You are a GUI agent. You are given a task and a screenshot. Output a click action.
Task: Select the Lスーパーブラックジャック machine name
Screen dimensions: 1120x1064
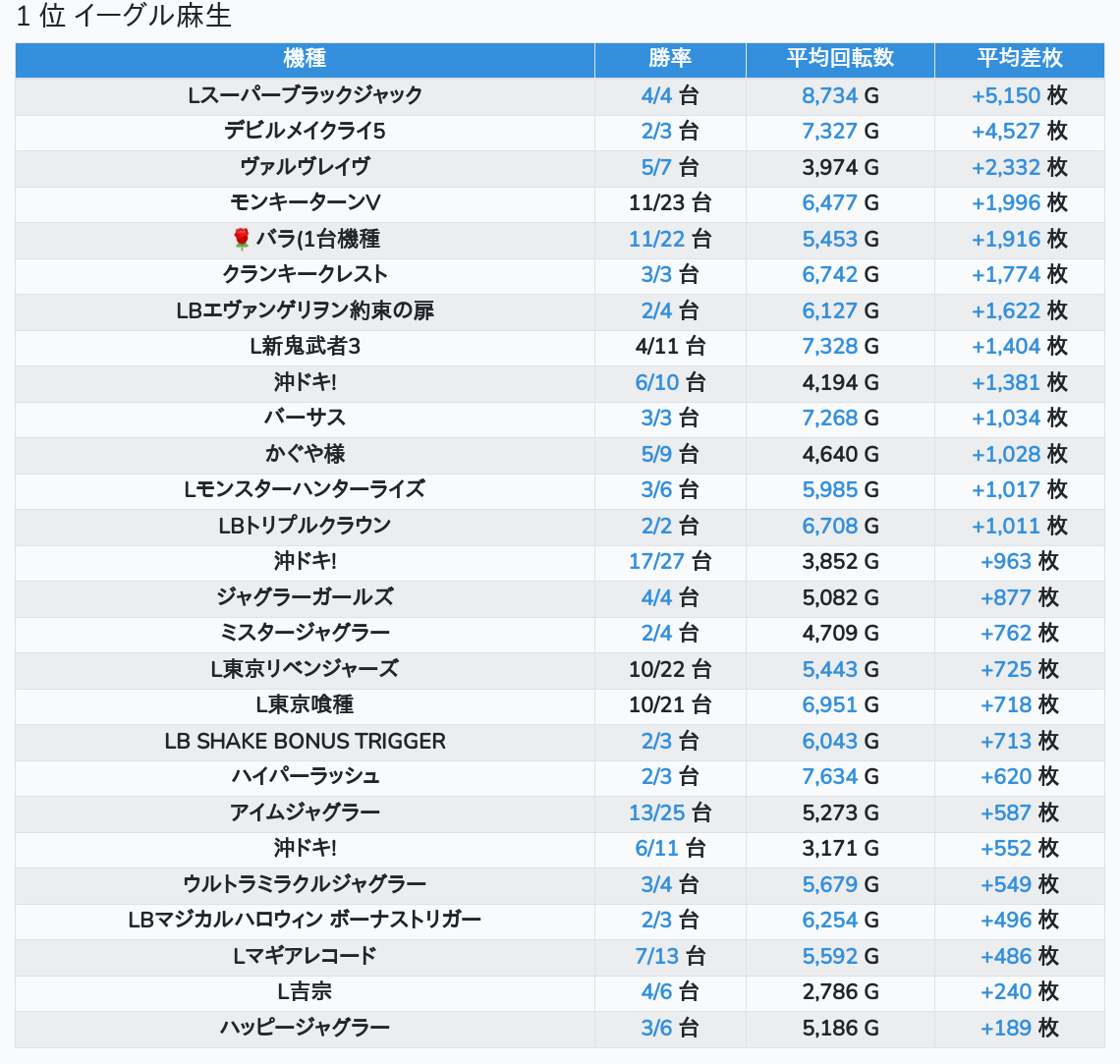point(305,95)
